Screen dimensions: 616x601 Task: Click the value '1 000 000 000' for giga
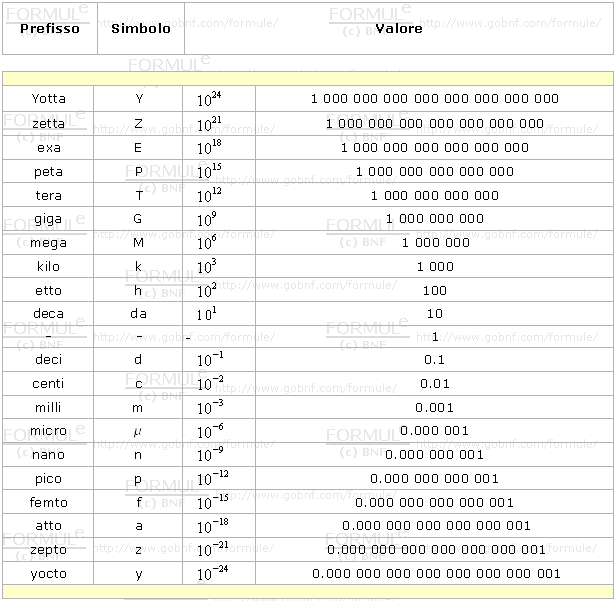(x=434, y=219)
